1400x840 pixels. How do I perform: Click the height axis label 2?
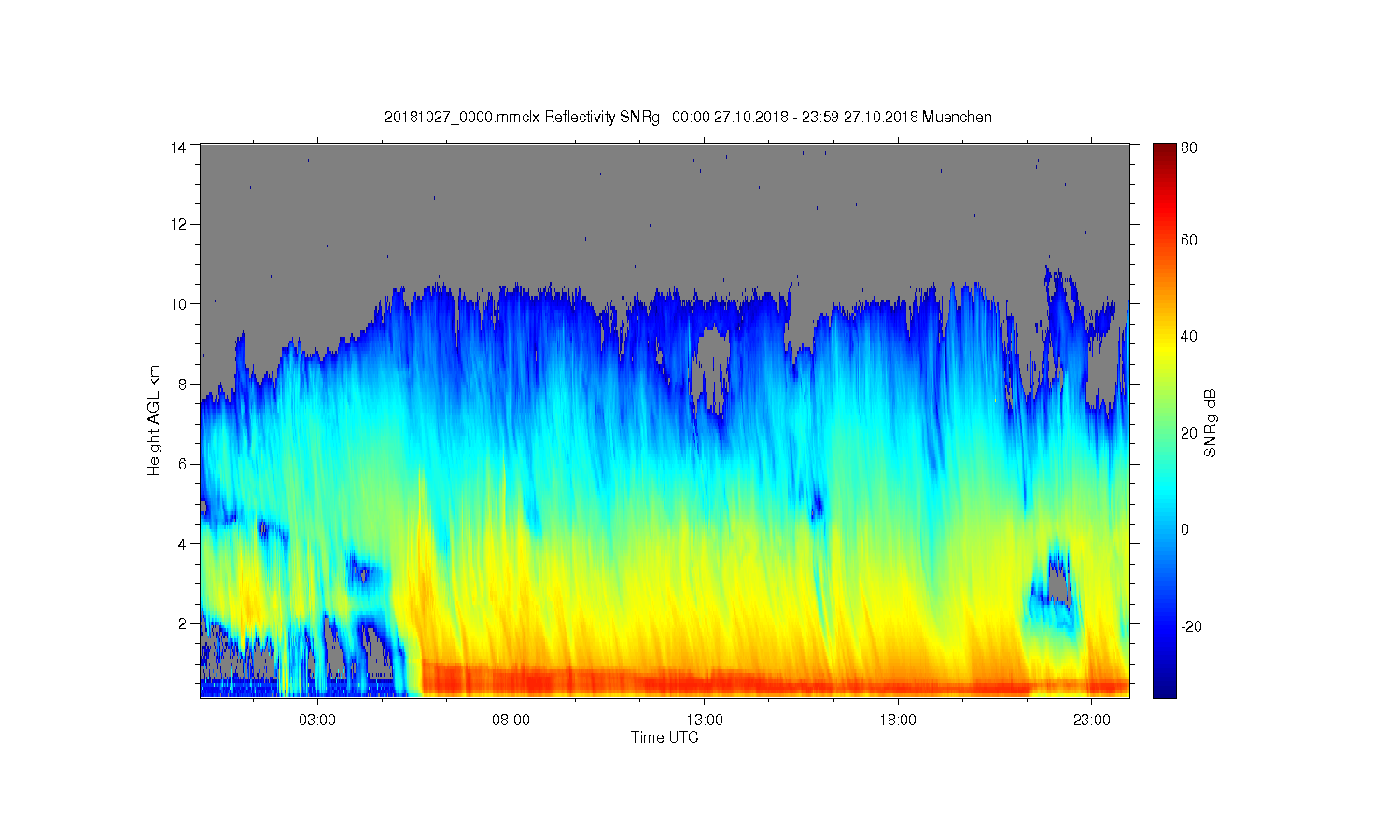click(x=182, y=623)
